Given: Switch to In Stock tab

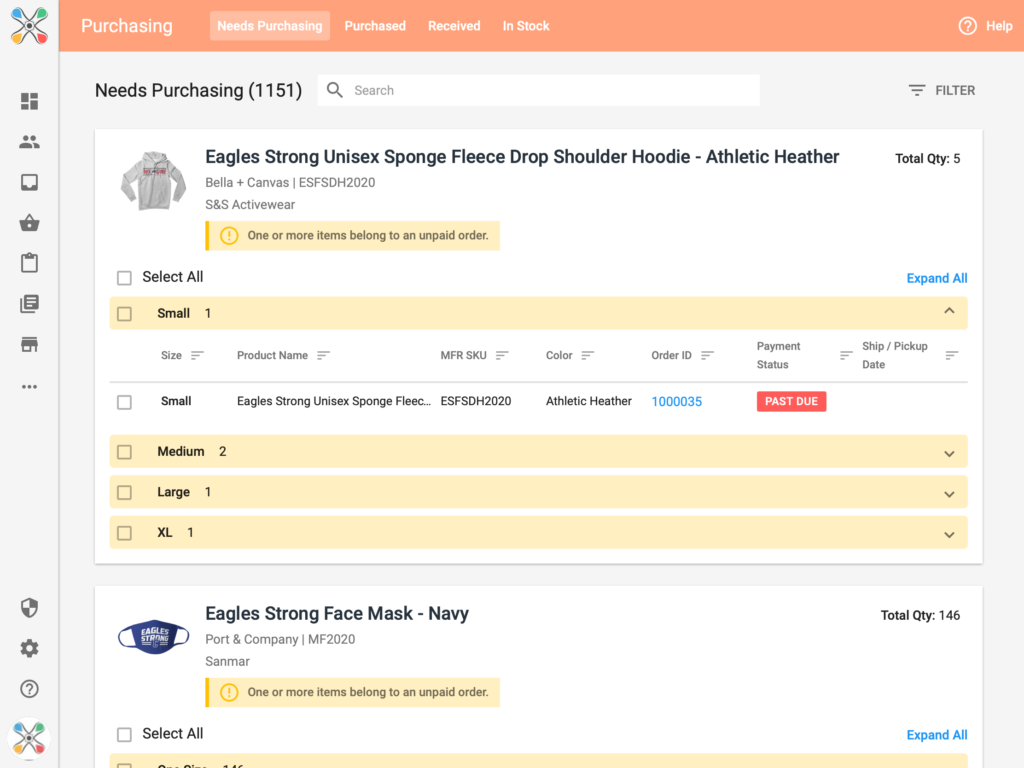Looking at the screenshot, I should [x=526, y=26].
